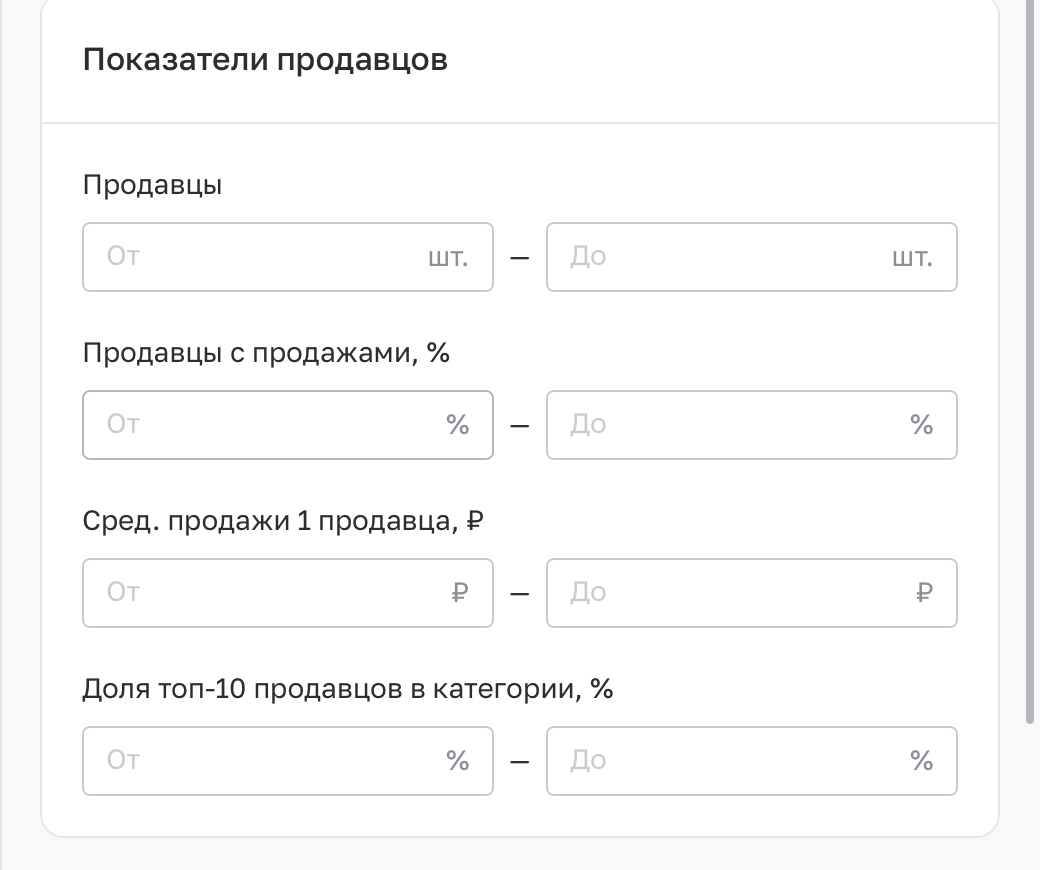Click the шт. suffix in Продавцы "До" field
The height and width of the screenshot is (870, 1040).
pos(912,257)
